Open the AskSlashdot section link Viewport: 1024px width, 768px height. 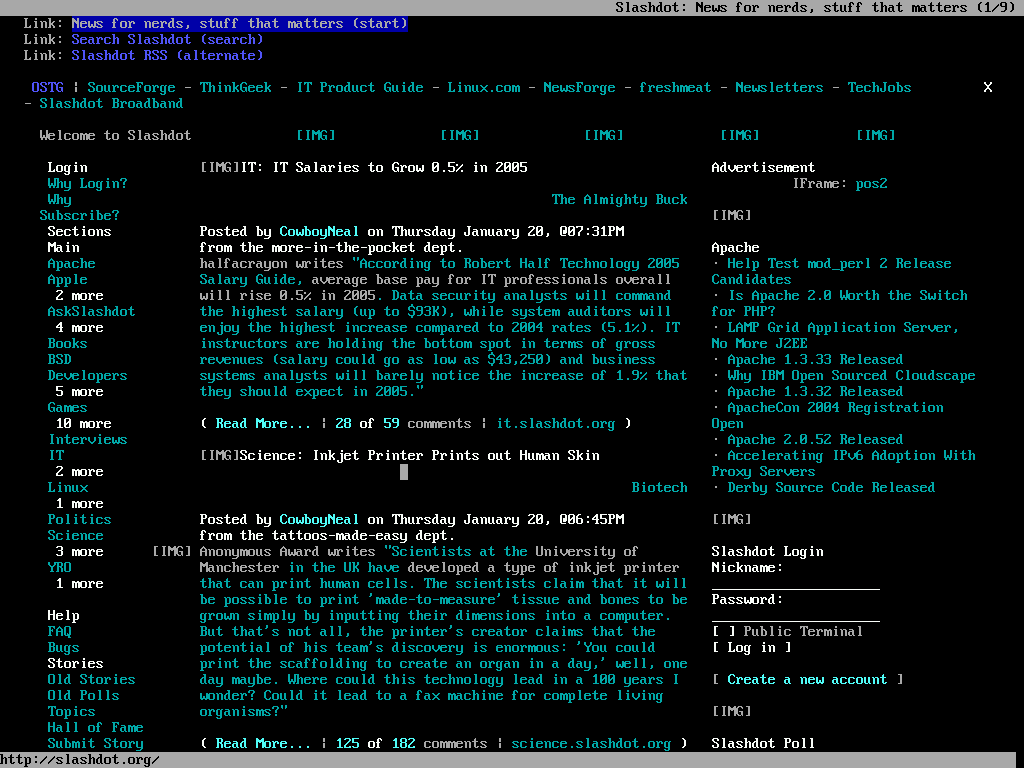(91, 312)
